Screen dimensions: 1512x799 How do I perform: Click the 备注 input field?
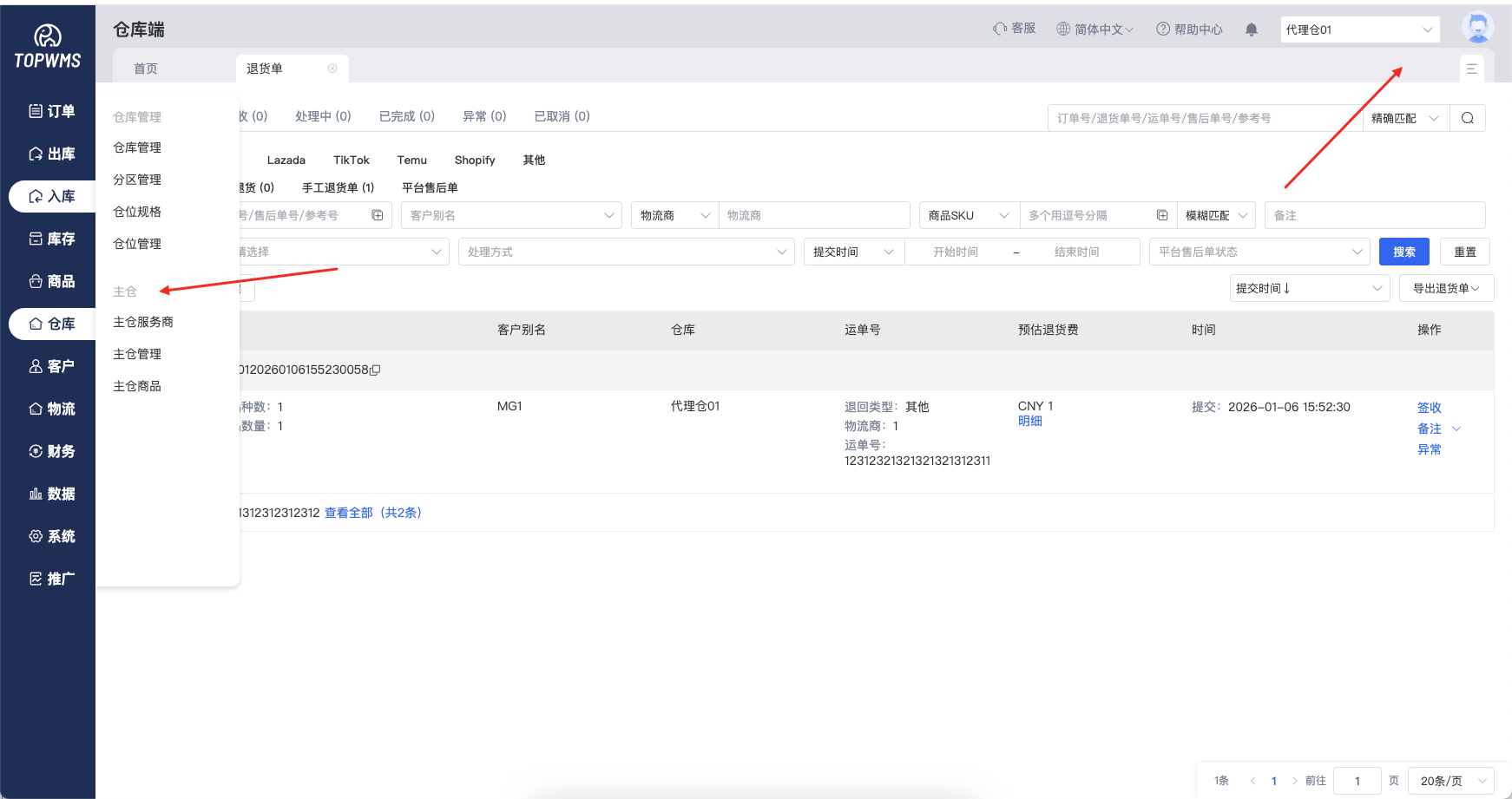pyautogui.click(x=1374, y=215)
